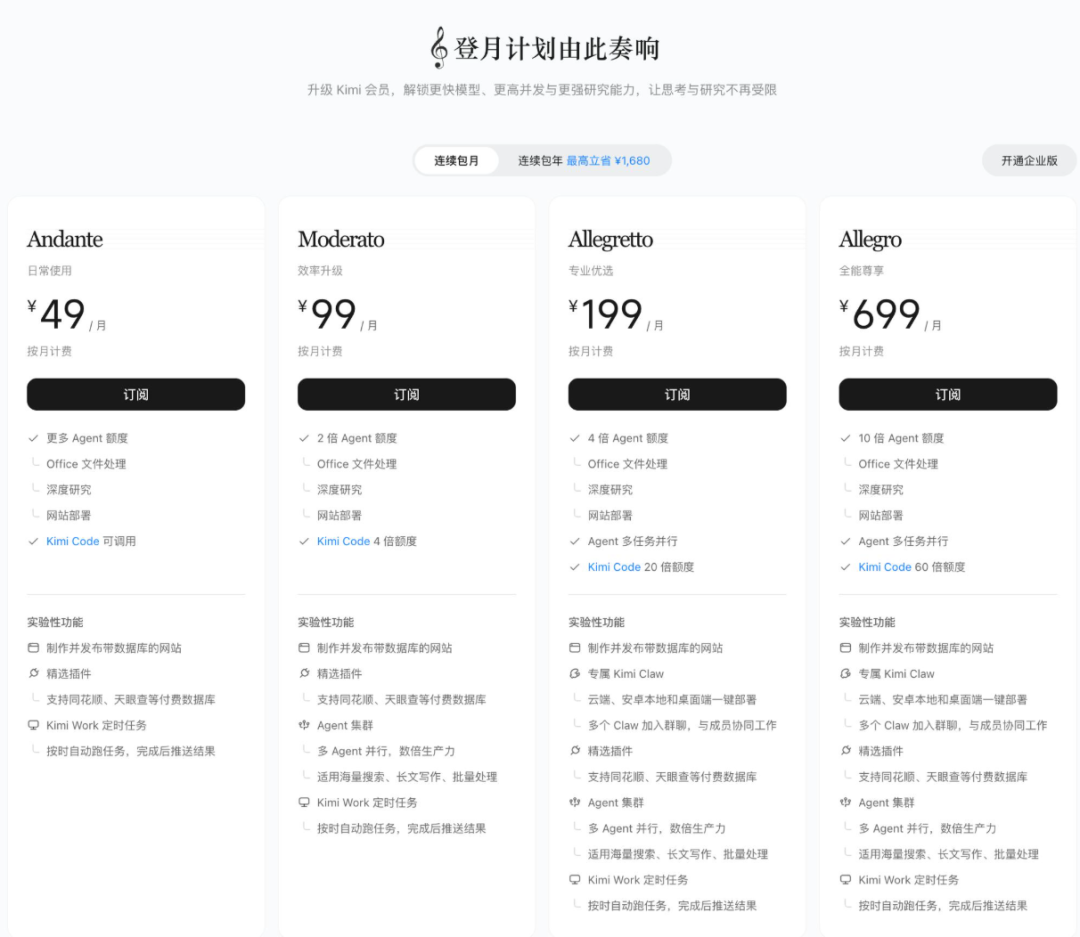The width and height of the screenshot is (1080, 937).
Task: Click checkmark beside Kimi Code 60 倍额度
Action: (844, 567)
